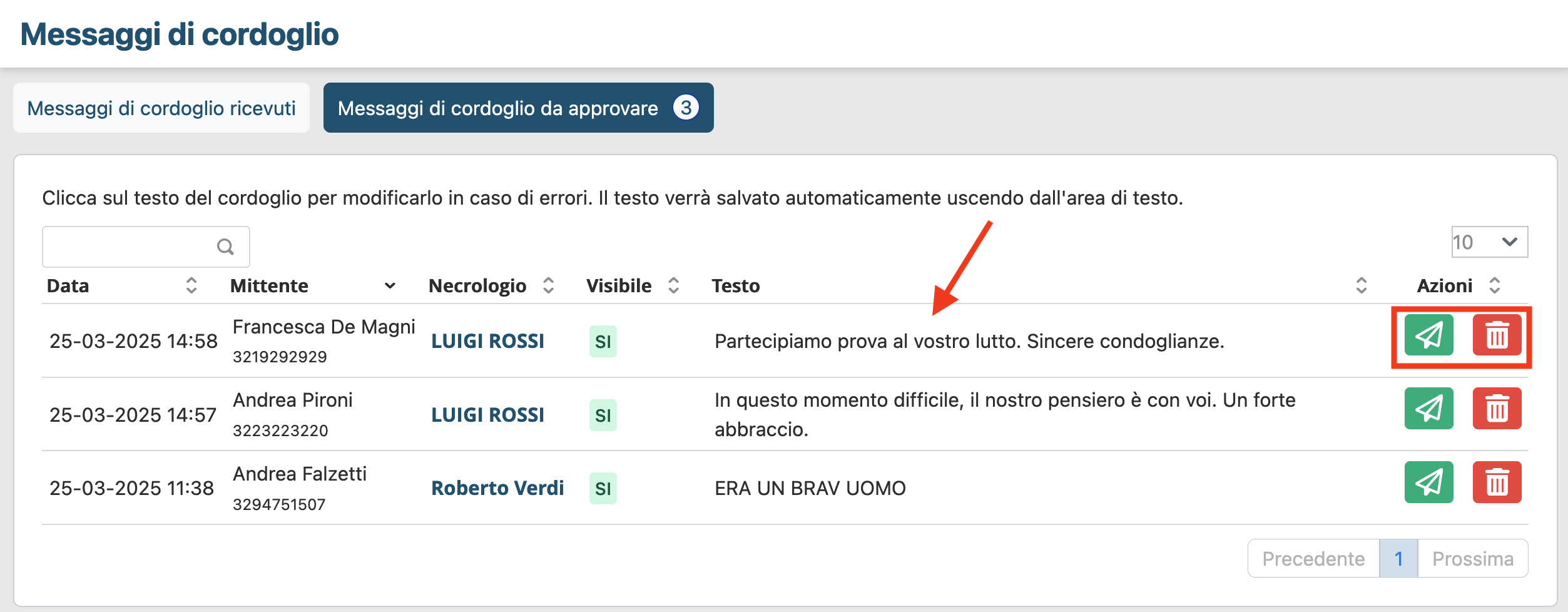Approve Francesca De Magni's condolence message
The width and height of the screenshot is (1568, 612).
pos(1428,335)
